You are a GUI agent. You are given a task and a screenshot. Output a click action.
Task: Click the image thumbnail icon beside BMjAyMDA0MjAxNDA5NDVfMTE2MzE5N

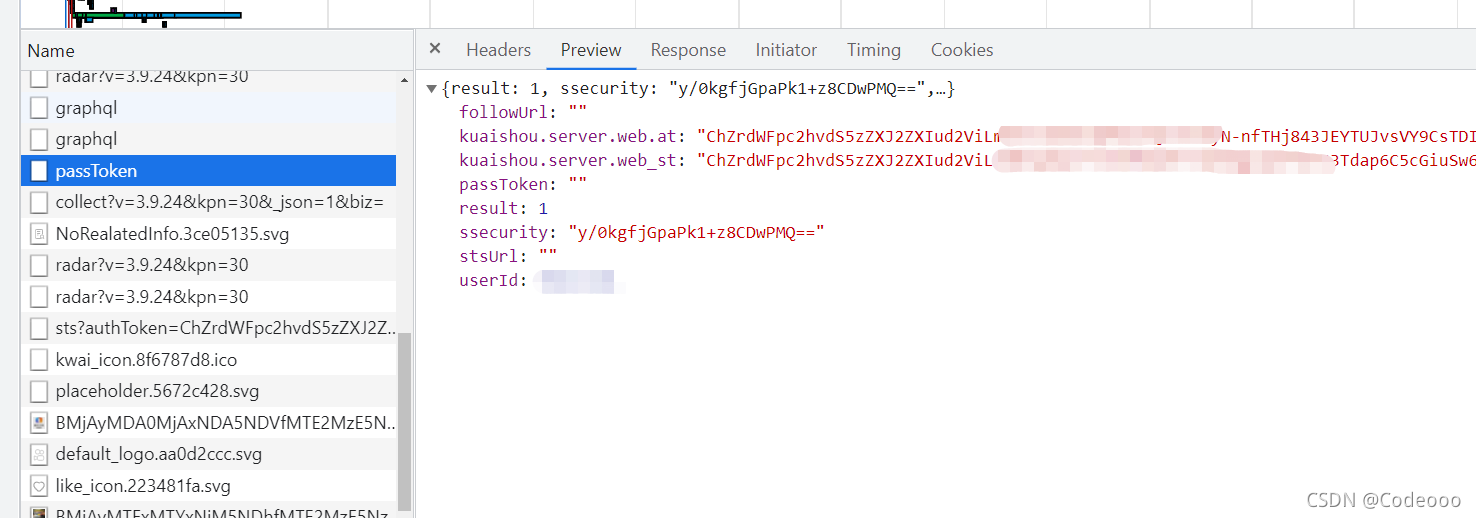(39, 423)
